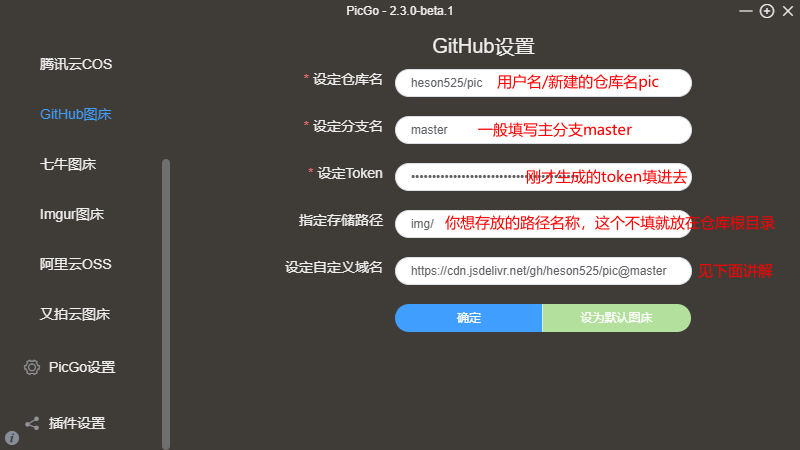
Task: Focus the 指定存储路径 input with img/
Action: pyautogui.click(x=543, y=223)
